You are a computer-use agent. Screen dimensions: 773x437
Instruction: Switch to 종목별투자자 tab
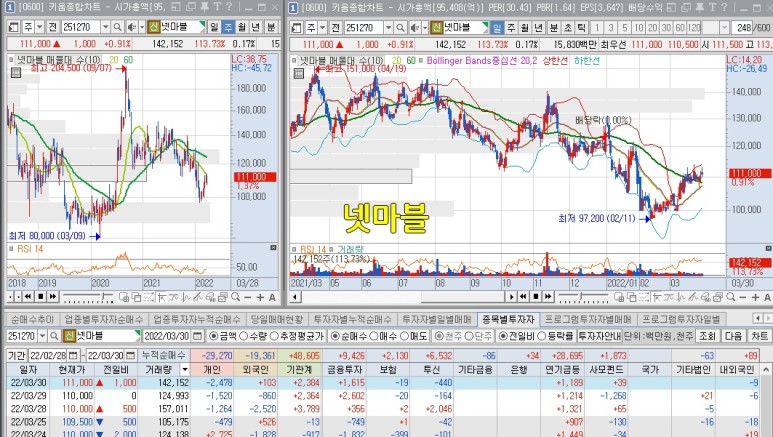508,320
